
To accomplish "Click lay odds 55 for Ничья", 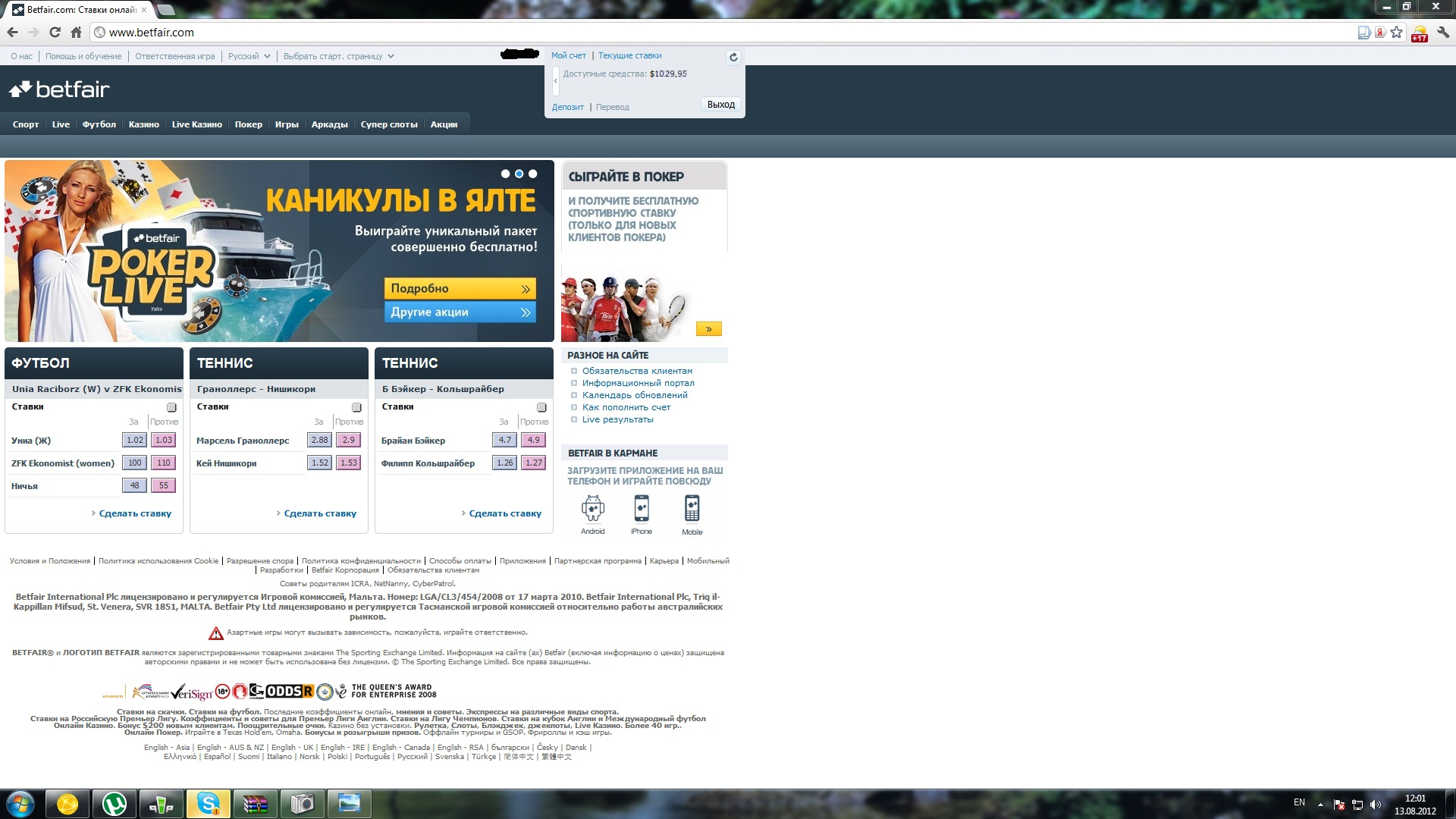I will (164, 485).
